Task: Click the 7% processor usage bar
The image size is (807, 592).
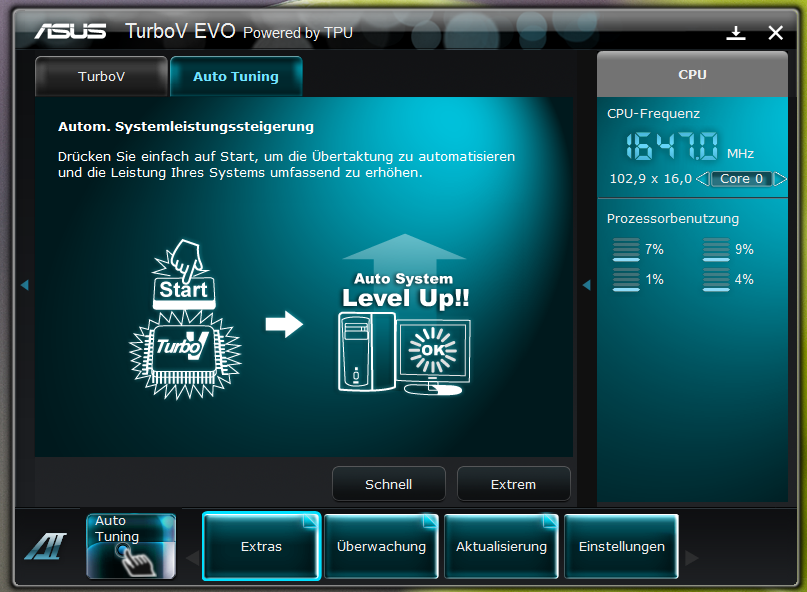Action: click(x=626, y=249)
